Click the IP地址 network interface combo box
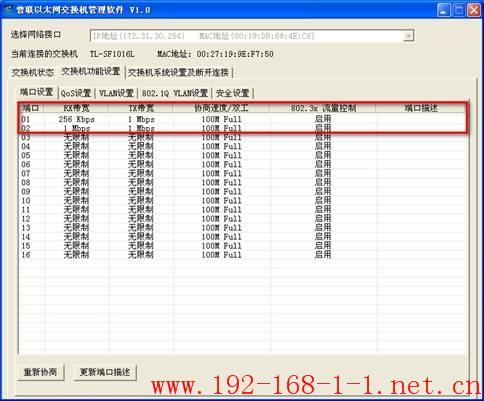Image resolution: width=484 pixels, height=401 pixels. pyautogui.click(x=252, y=36)
